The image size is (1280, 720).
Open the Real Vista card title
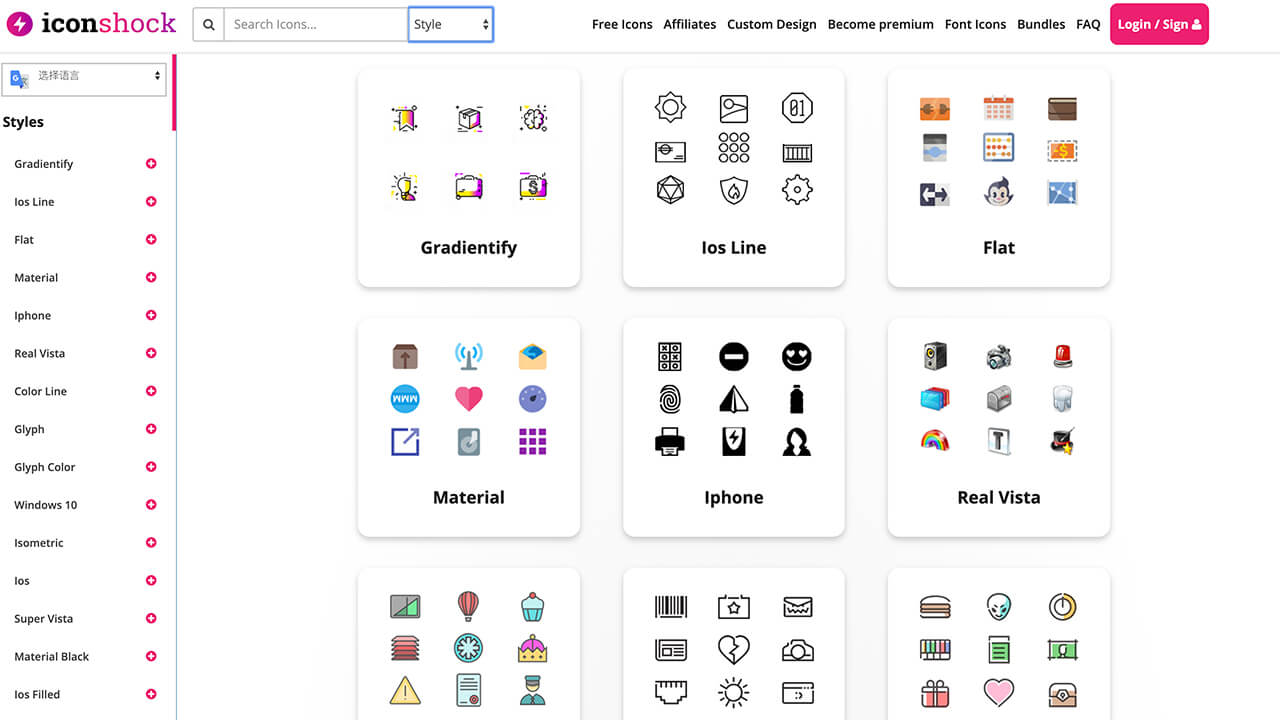point(998,497)
